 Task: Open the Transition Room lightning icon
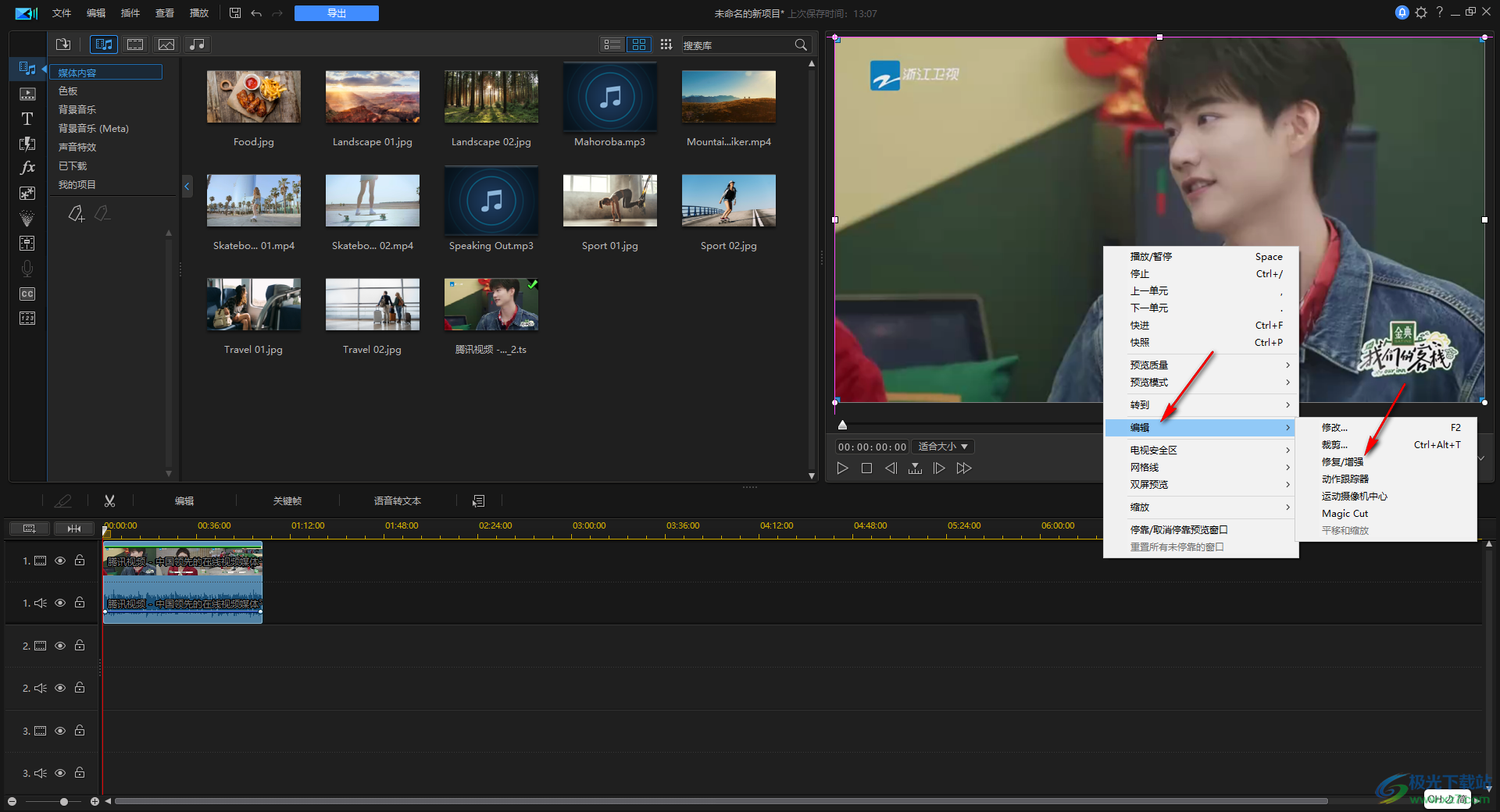(27, 144)
